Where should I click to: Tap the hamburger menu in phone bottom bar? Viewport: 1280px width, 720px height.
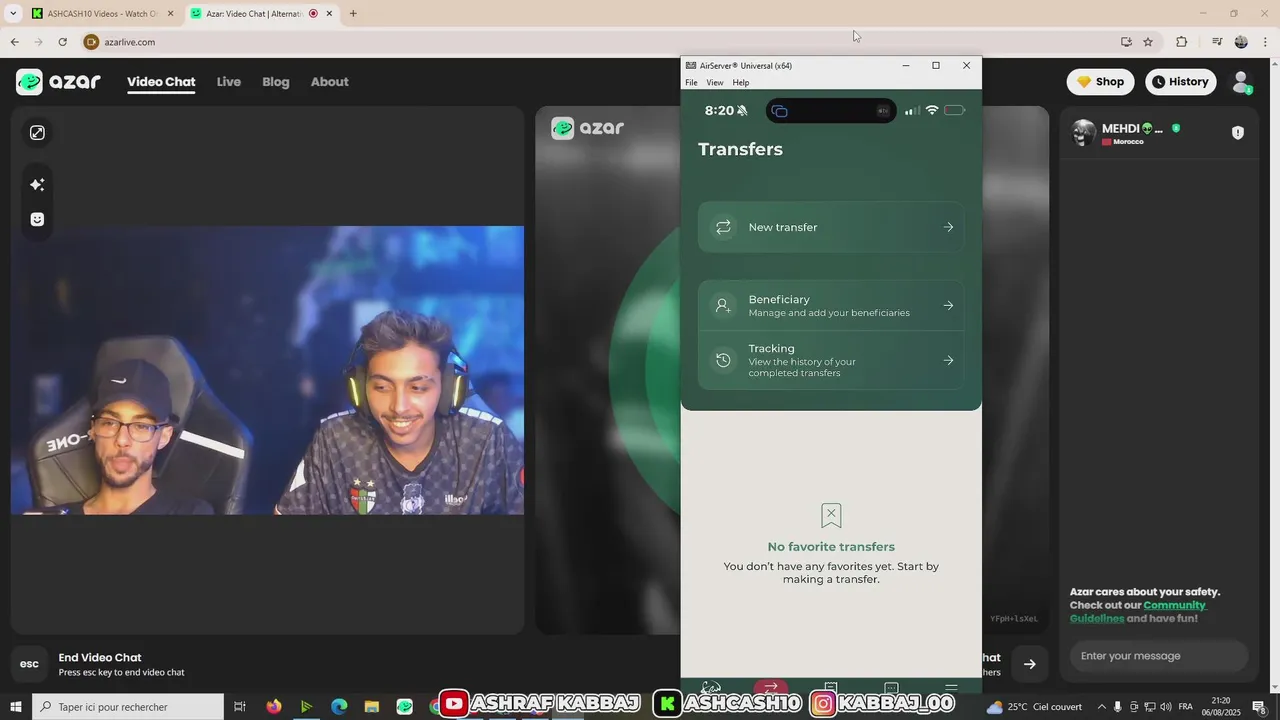coord(951,687)
